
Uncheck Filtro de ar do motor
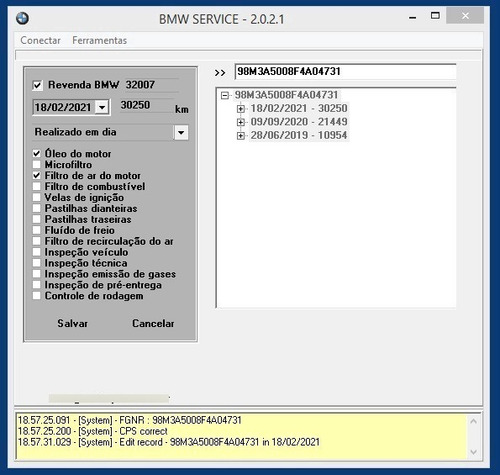click(36, 176)
